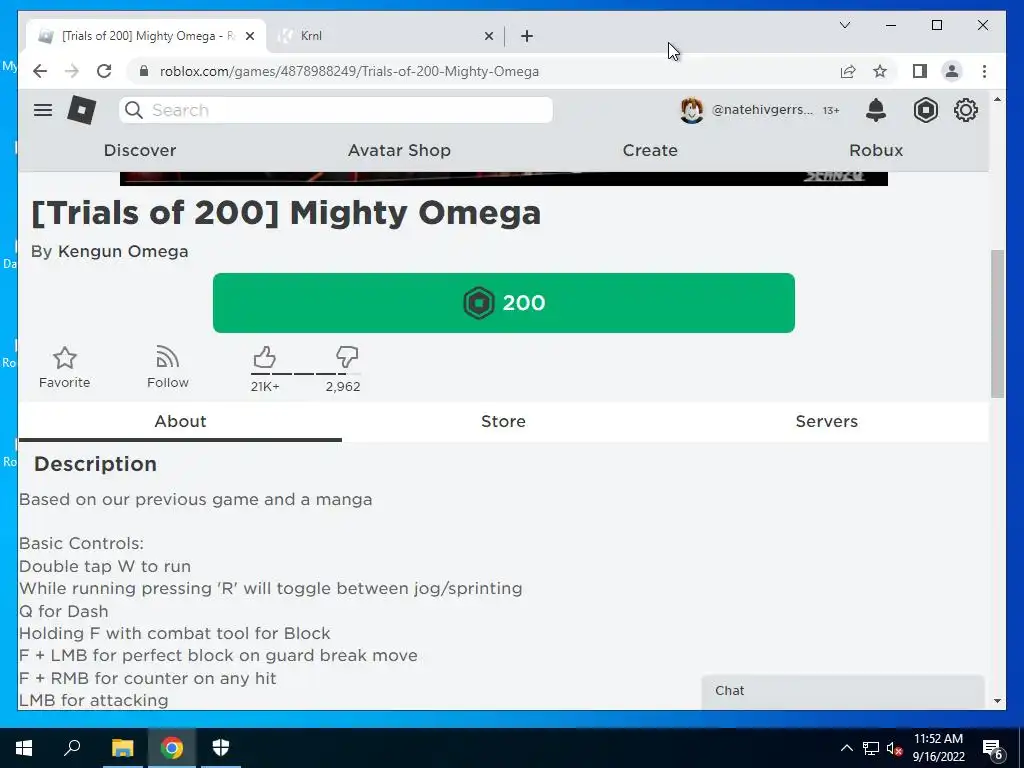Switch to the Krnl browser tab

pyautogui.click(x=385, y=36)
